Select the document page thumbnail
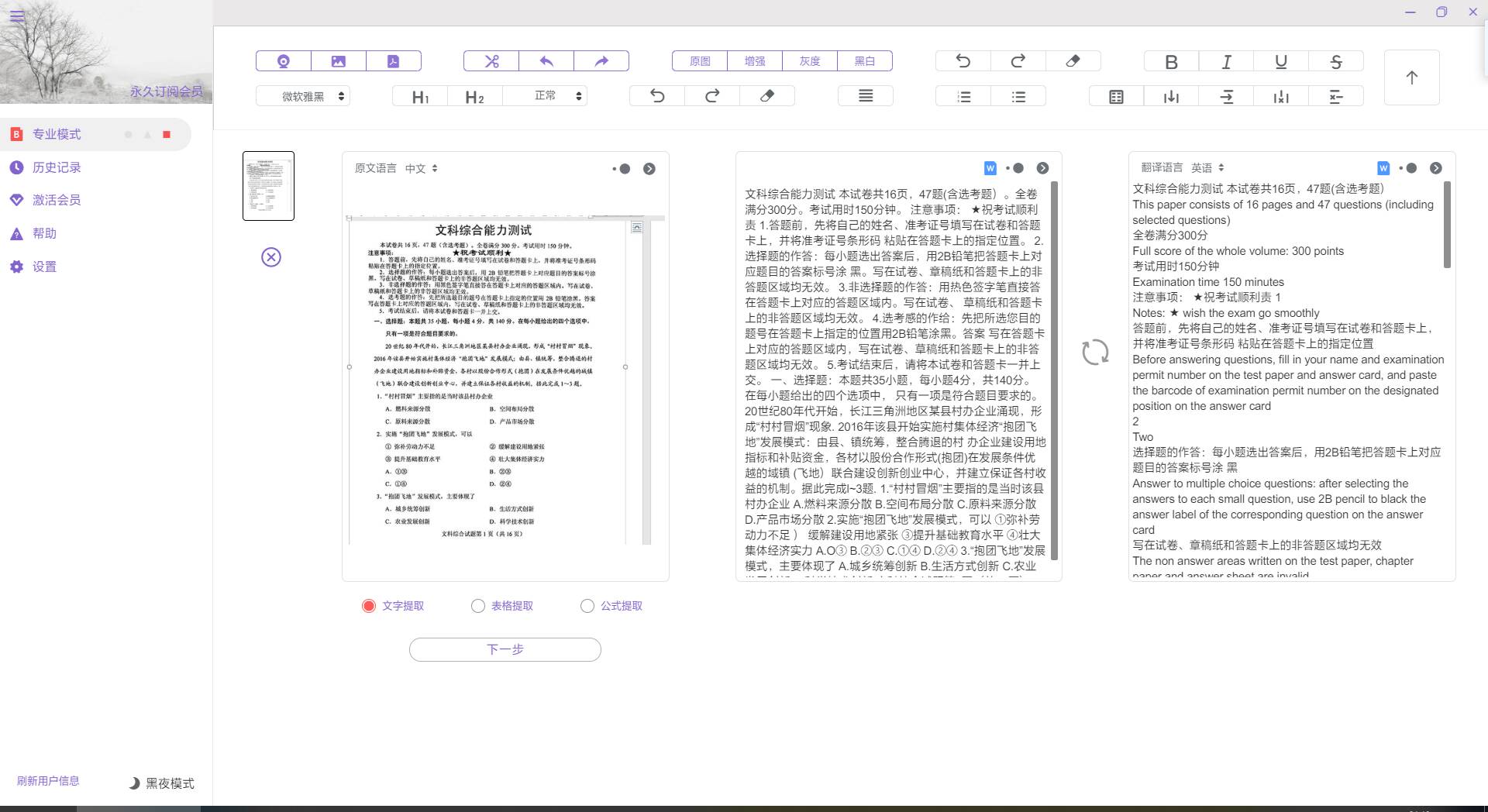This screenshot has height=812, width=1488. 268,186
